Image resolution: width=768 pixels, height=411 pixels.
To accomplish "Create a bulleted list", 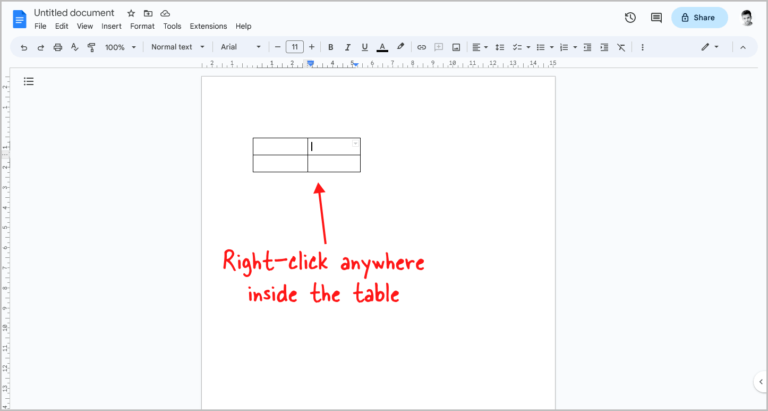I will 541,48.
